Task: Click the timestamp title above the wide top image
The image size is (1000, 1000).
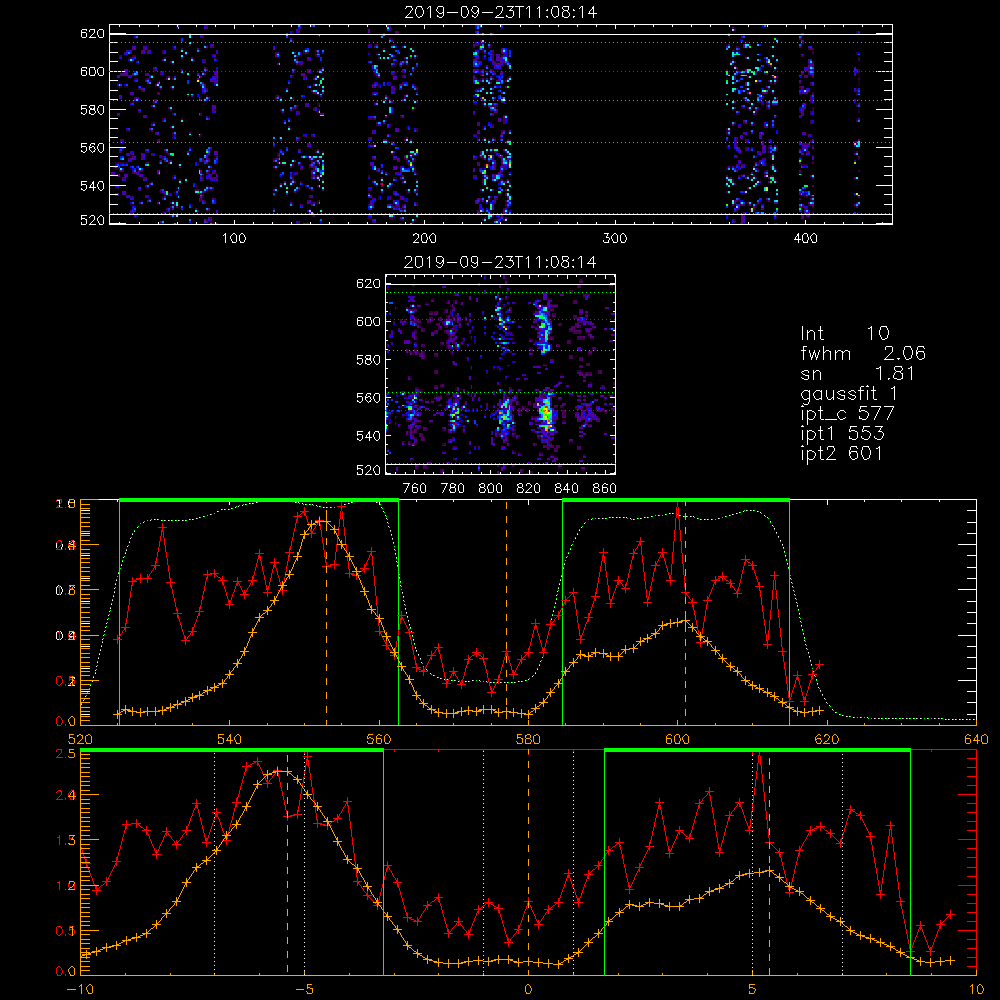Action: coord(501,12)
